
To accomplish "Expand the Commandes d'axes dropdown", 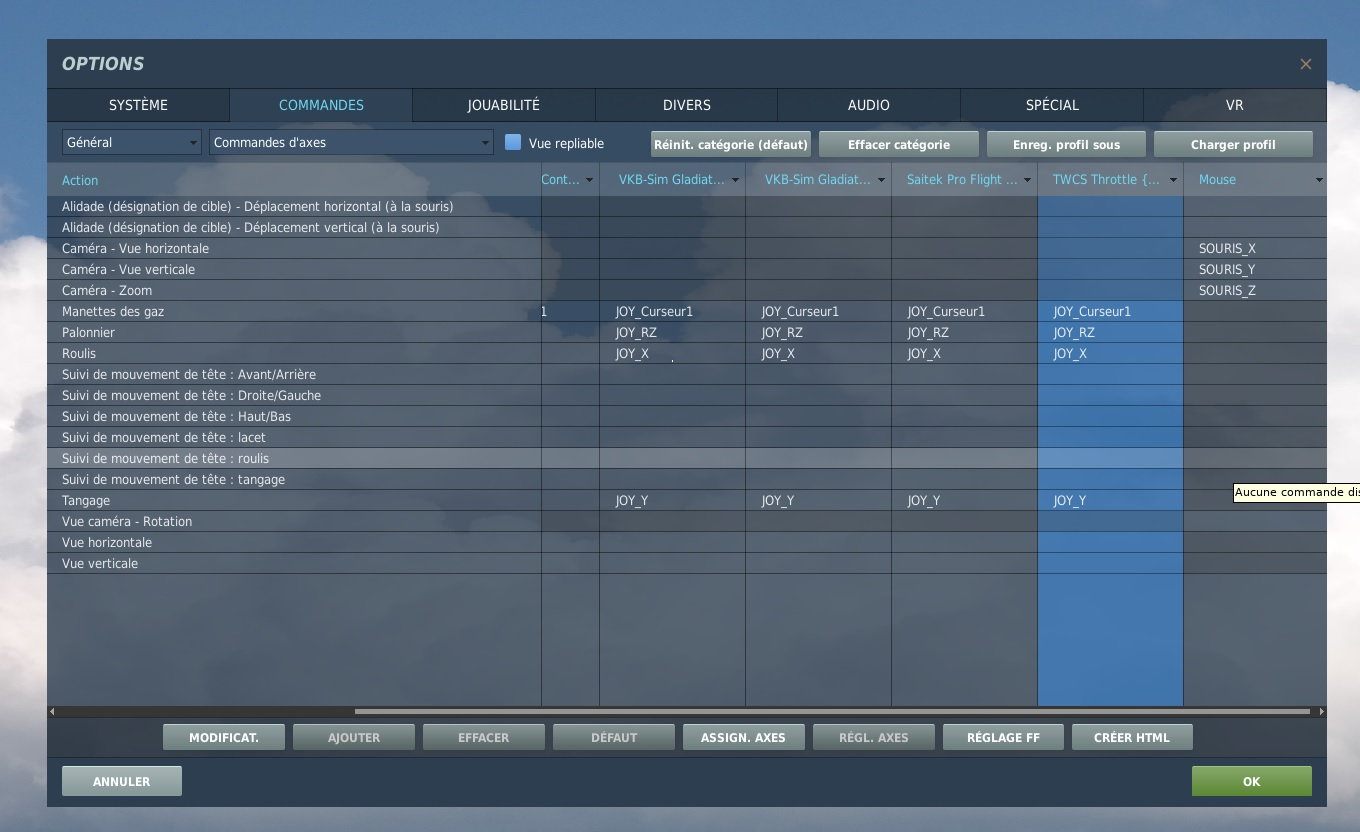I will 351,143.
